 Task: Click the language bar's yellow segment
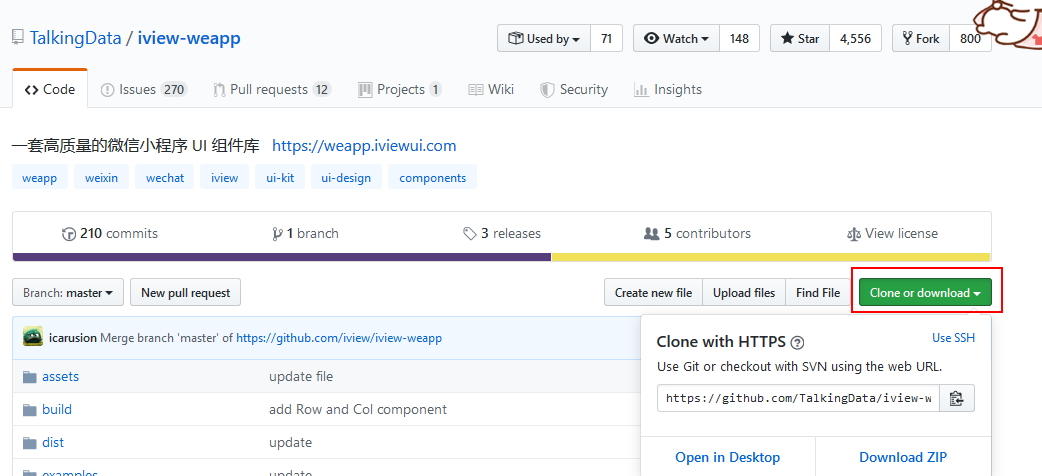[770, 257]
